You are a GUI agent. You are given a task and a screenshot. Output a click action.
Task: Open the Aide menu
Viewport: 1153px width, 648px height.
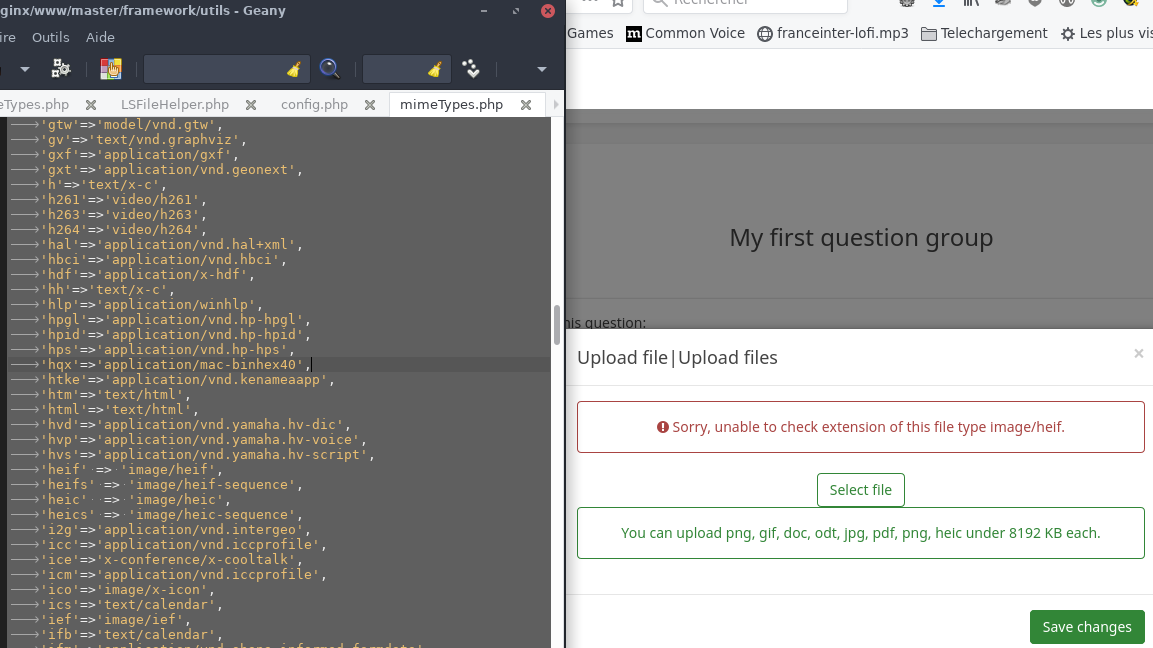(x=100, y=37)
